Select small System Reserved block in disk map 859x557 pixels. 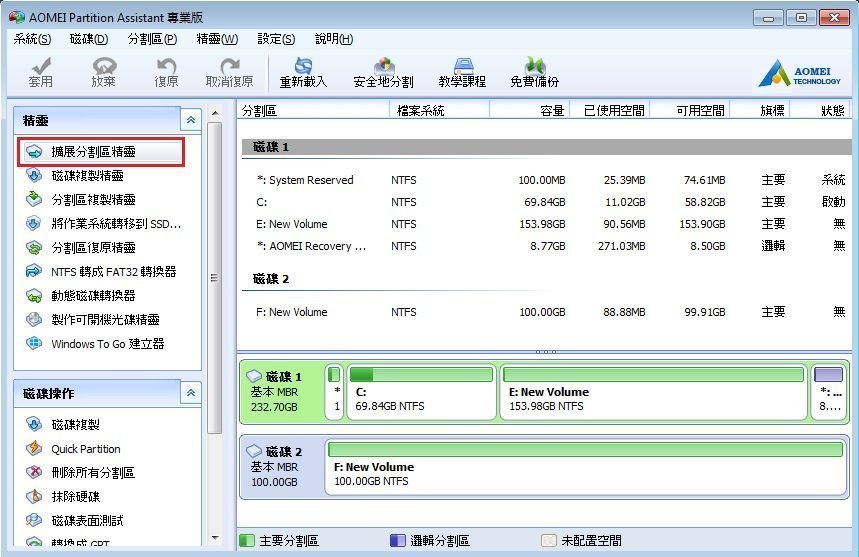(334, 392)
